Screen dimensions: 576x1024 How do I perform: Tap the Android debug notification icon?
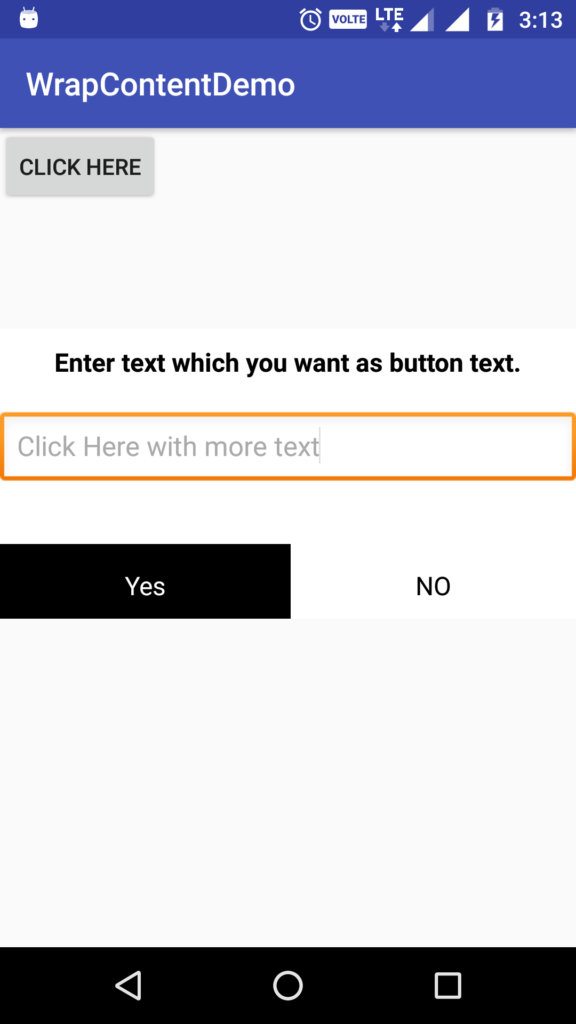(x=29, y=18)
